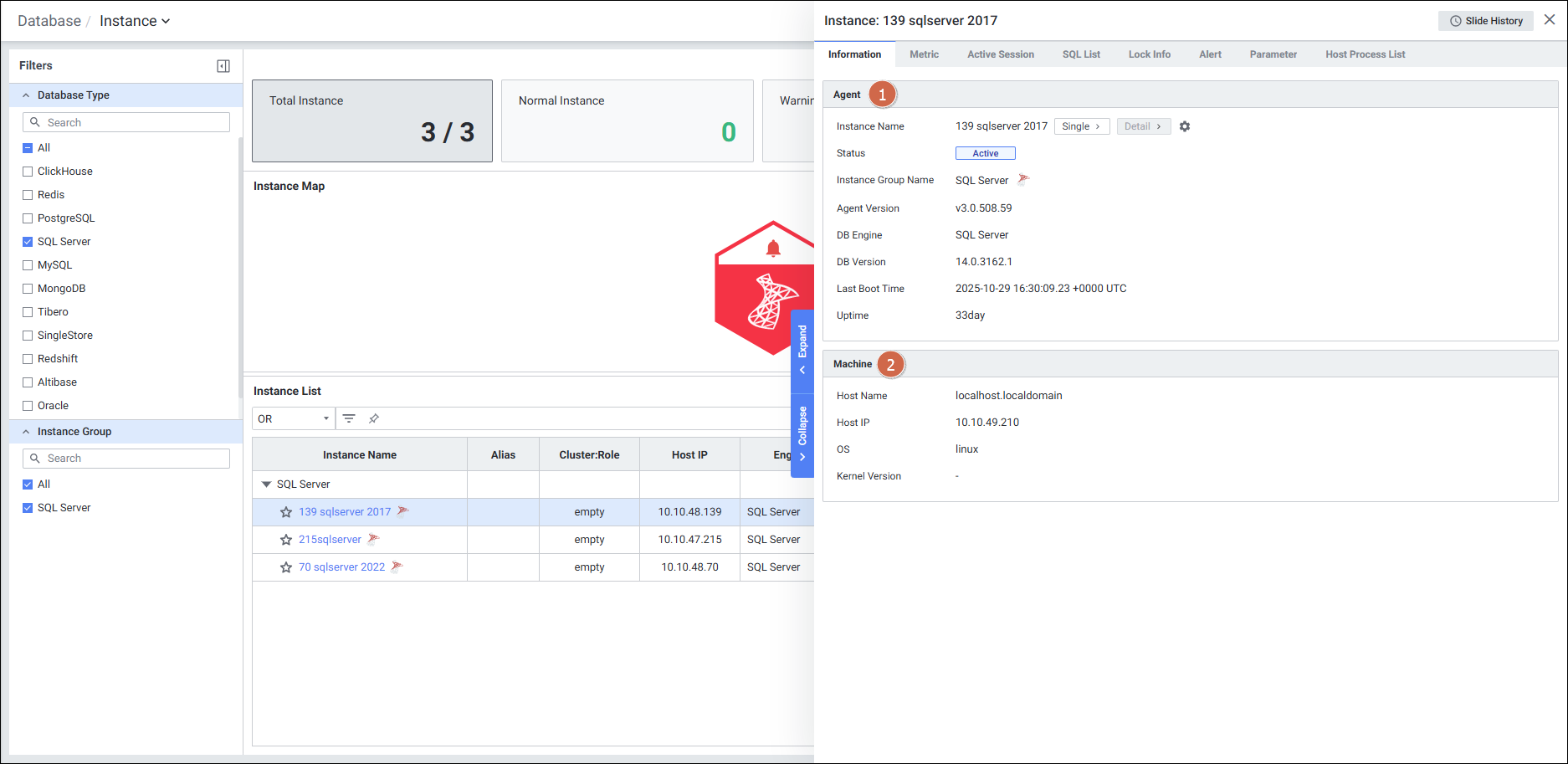Collapse the SQL Server group row
Image resolution: width=1568 pixels, height=764 pixels.
click(x=266, y=485)
